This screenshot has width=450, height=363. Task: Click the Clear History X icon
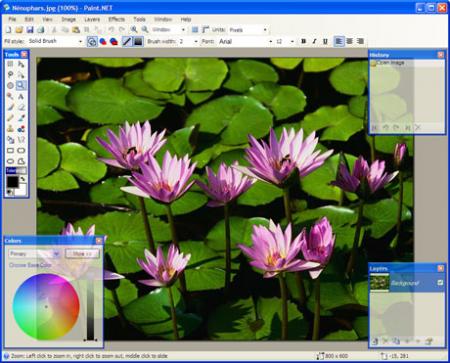point(418,127)
